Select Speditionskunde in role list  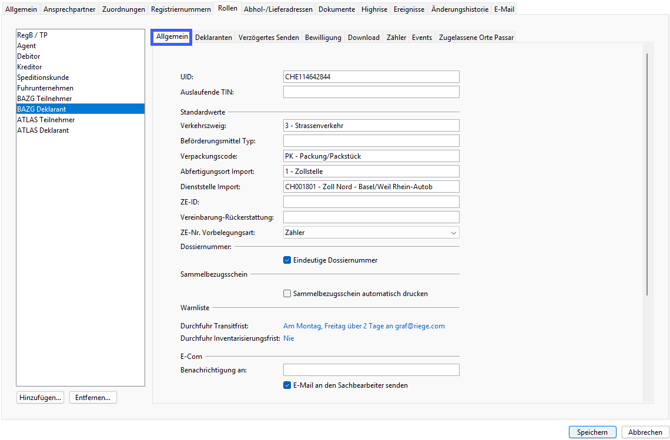click(x=43, y=78)
